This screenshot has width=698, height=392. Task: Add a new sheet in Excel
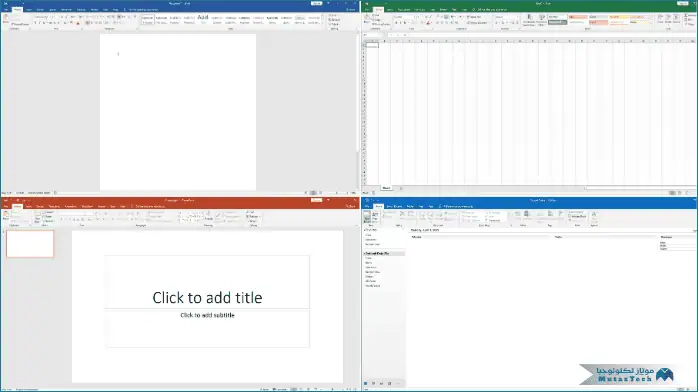point(401,188)
